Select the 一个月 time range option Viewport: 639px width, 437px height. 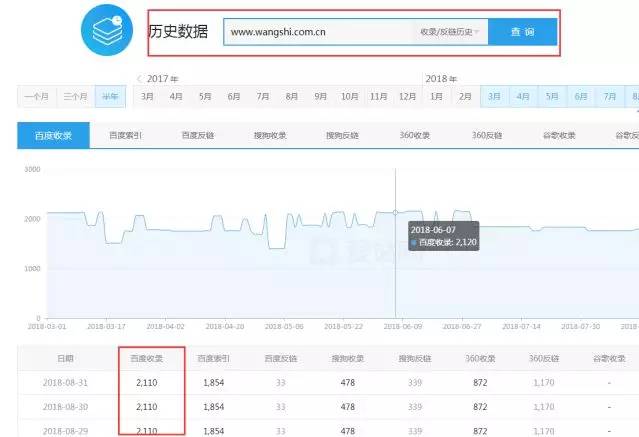tap(36, 96)
